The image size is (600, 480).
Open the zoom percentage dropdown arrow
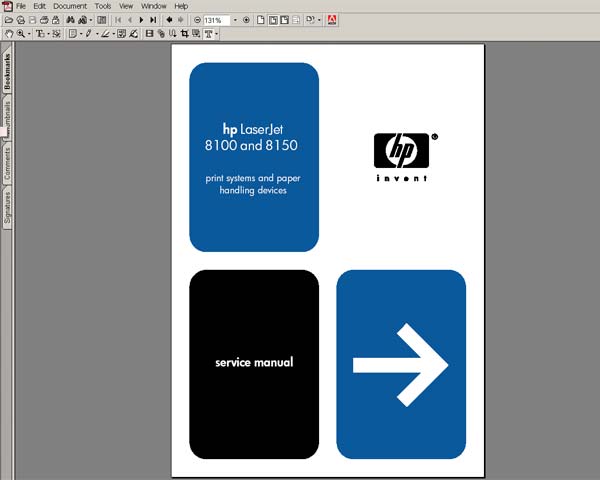(x=235, y=20)
